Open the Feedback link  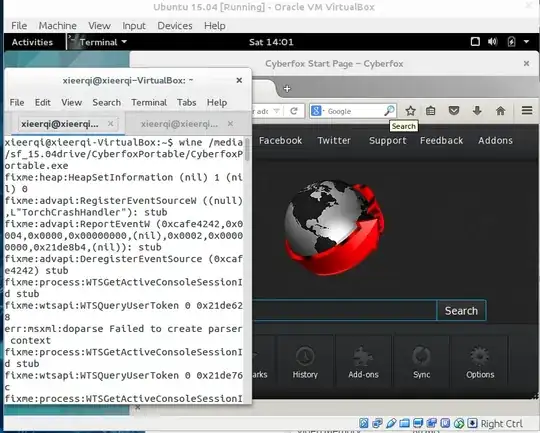(x=441, y=141)
